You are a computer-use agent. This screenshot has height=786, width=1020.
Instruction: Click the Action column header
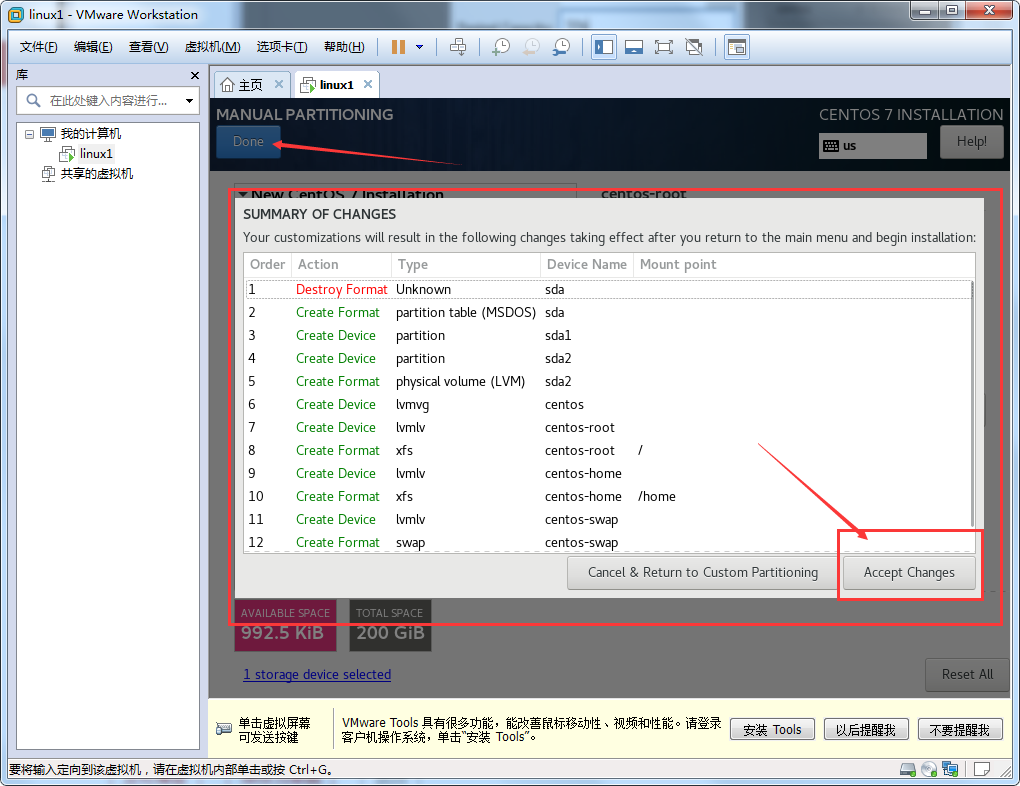(x=341, y=265)
